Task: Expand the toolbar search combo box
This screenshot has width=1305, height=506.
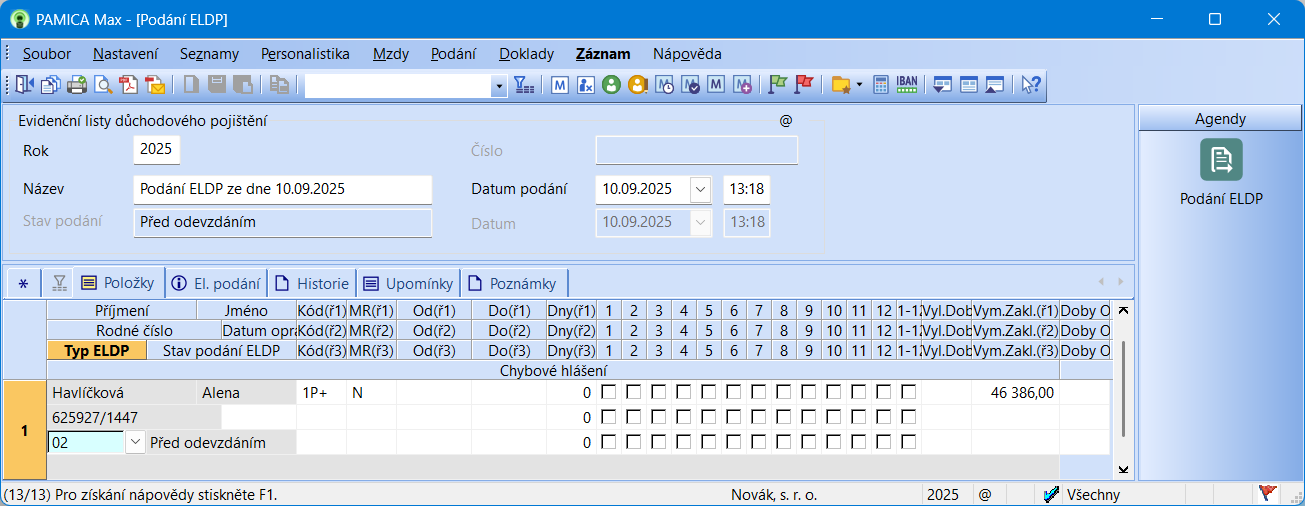Action: click(x=500, y=87)
